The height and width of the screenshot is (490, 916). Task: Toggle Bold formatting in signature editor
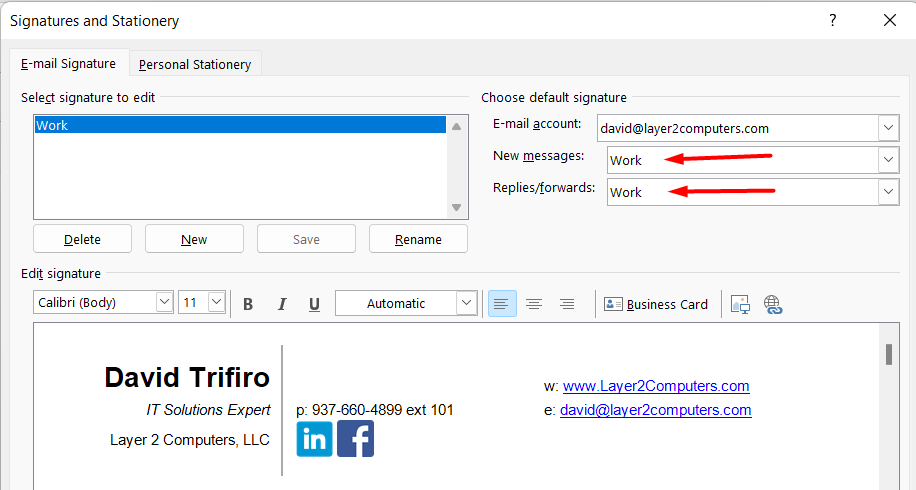pos(248,304)
